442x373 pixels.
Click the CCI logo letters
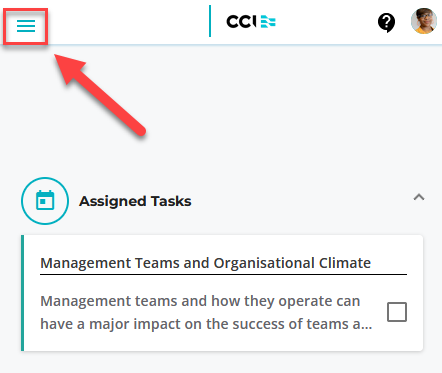click(x=241, y=22)
